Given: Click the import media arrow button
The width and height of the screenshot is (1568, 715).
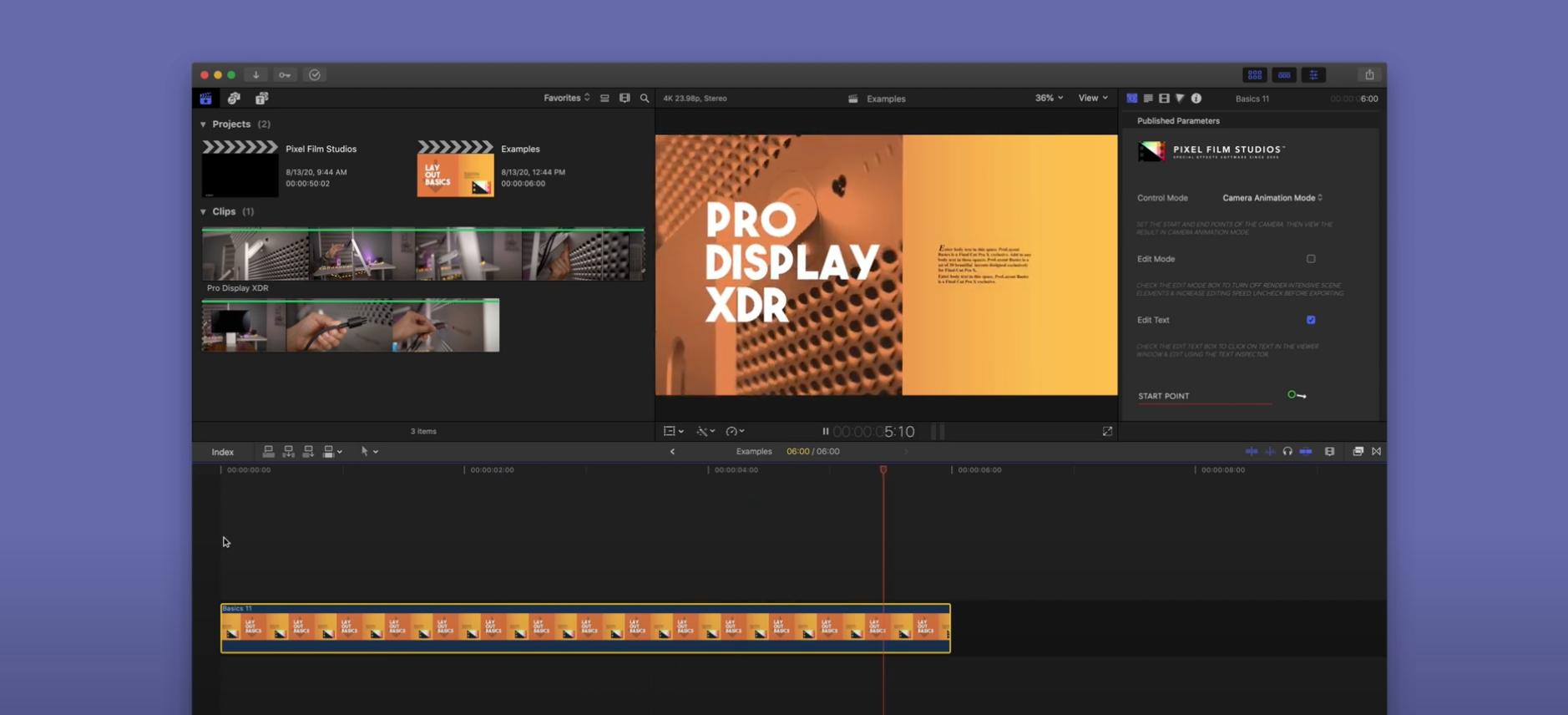Looking at the screenshot, I should click(x=256, y=75).
